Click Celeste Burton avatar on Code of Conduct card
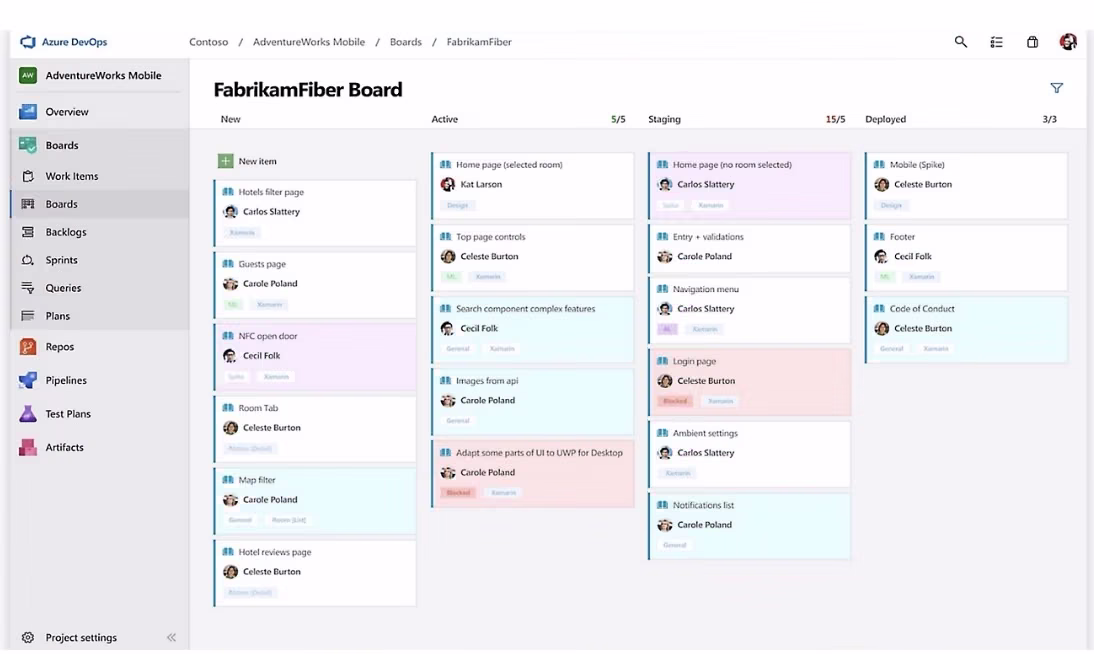 click(881, 328)
